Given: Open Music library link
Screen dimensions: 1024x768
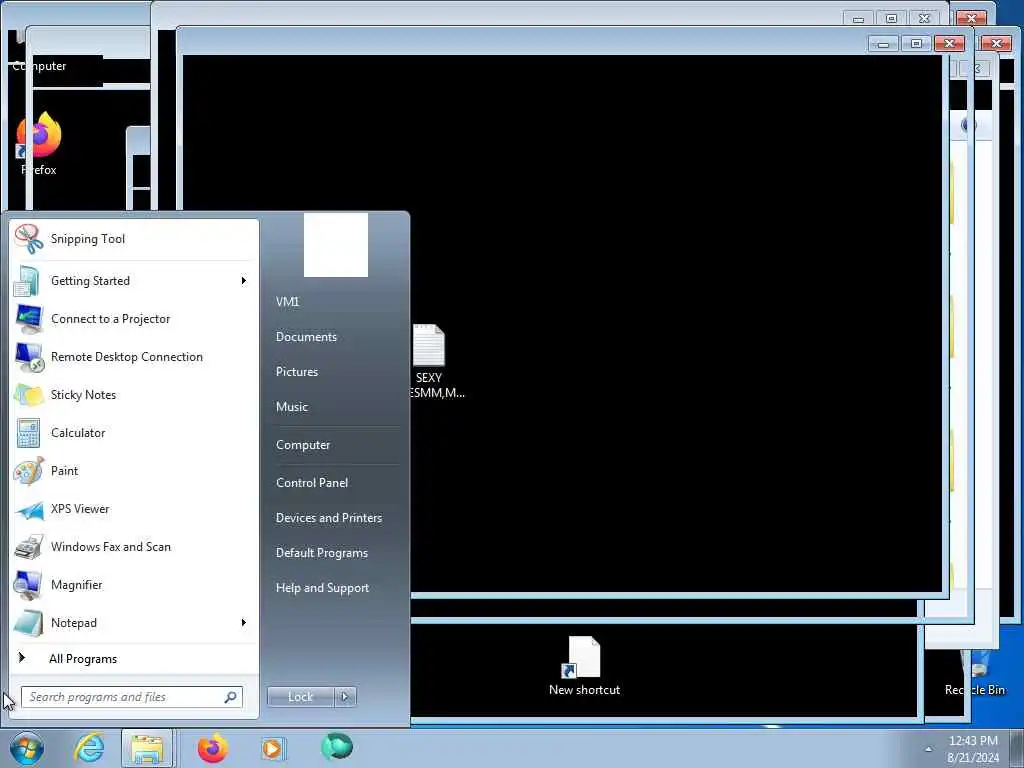Looking at the screenshot, I should click(334, 407).
